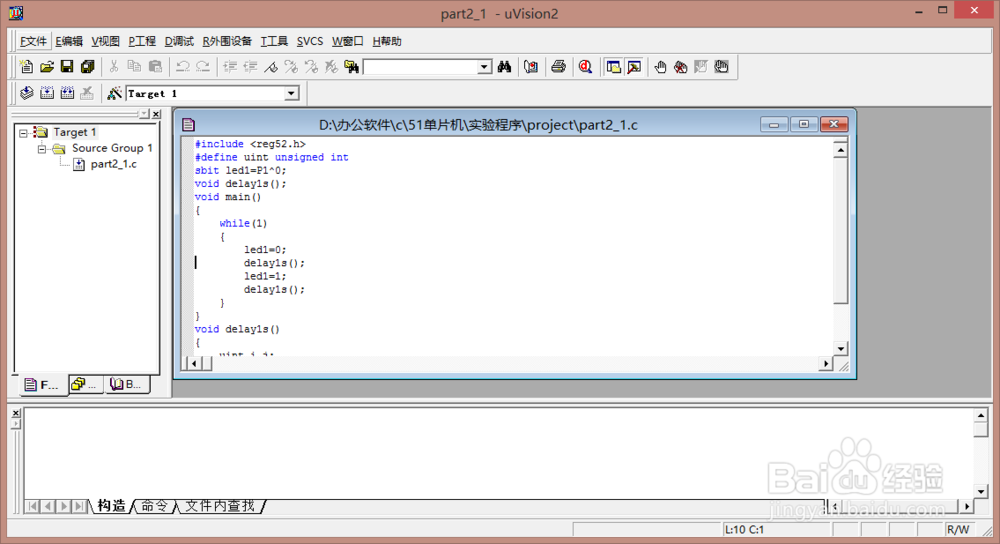Unindent selected text with outdent icon

(250, 66)
